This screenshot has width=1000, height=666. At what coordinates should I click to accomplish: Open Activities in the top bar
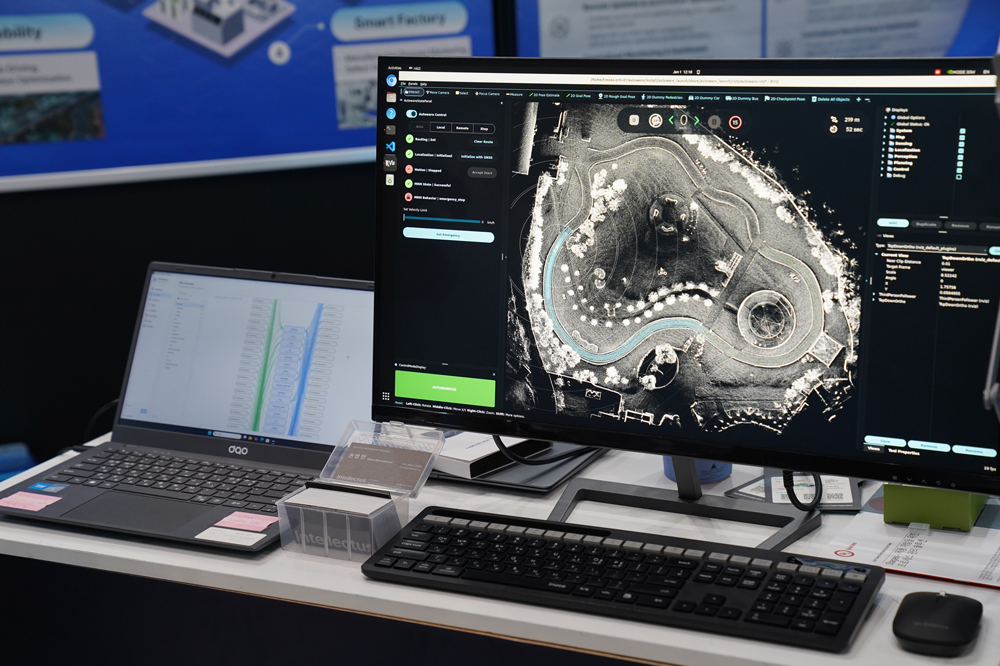395,68
